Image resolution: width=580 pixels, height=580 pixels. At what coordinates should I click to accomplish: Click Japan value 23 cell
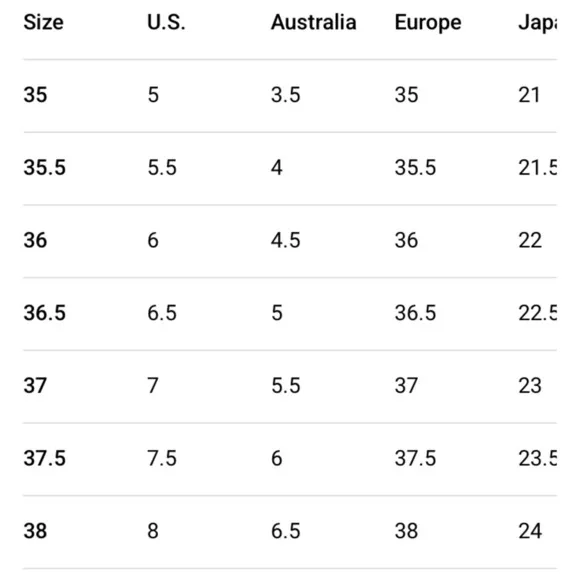pos(530,385)
